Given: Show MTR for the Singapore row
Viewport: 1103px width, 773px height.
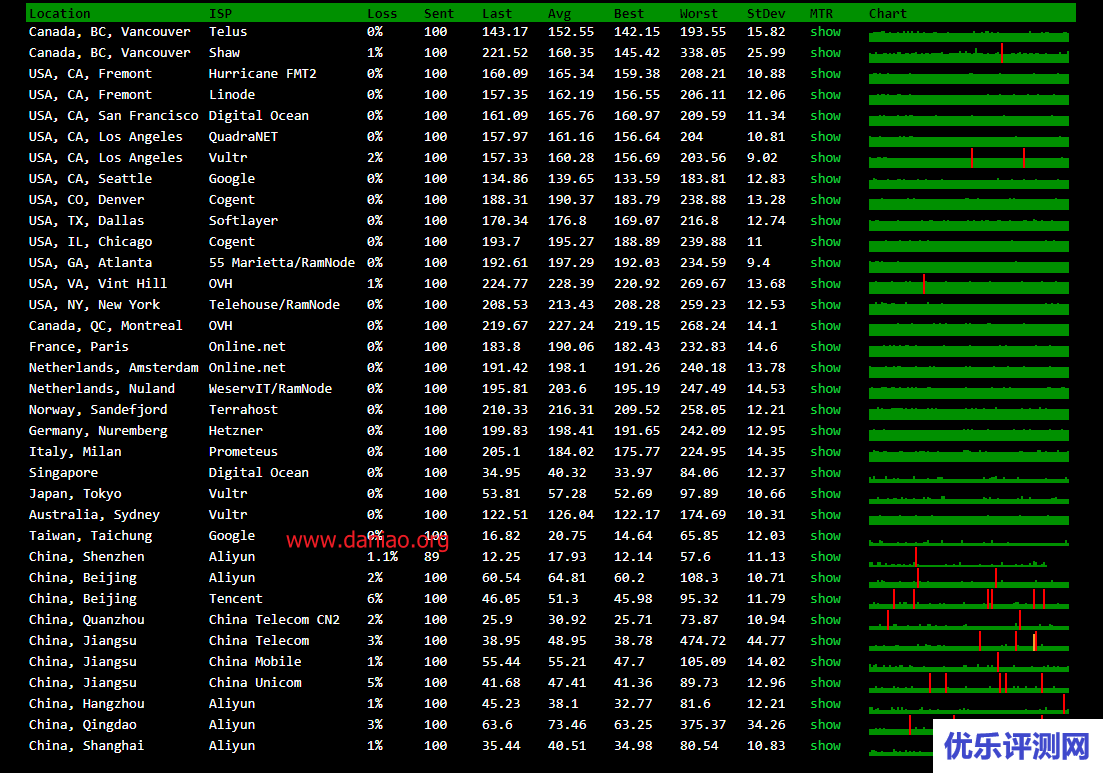Looking at the screenshot, I should click(825, 473).
